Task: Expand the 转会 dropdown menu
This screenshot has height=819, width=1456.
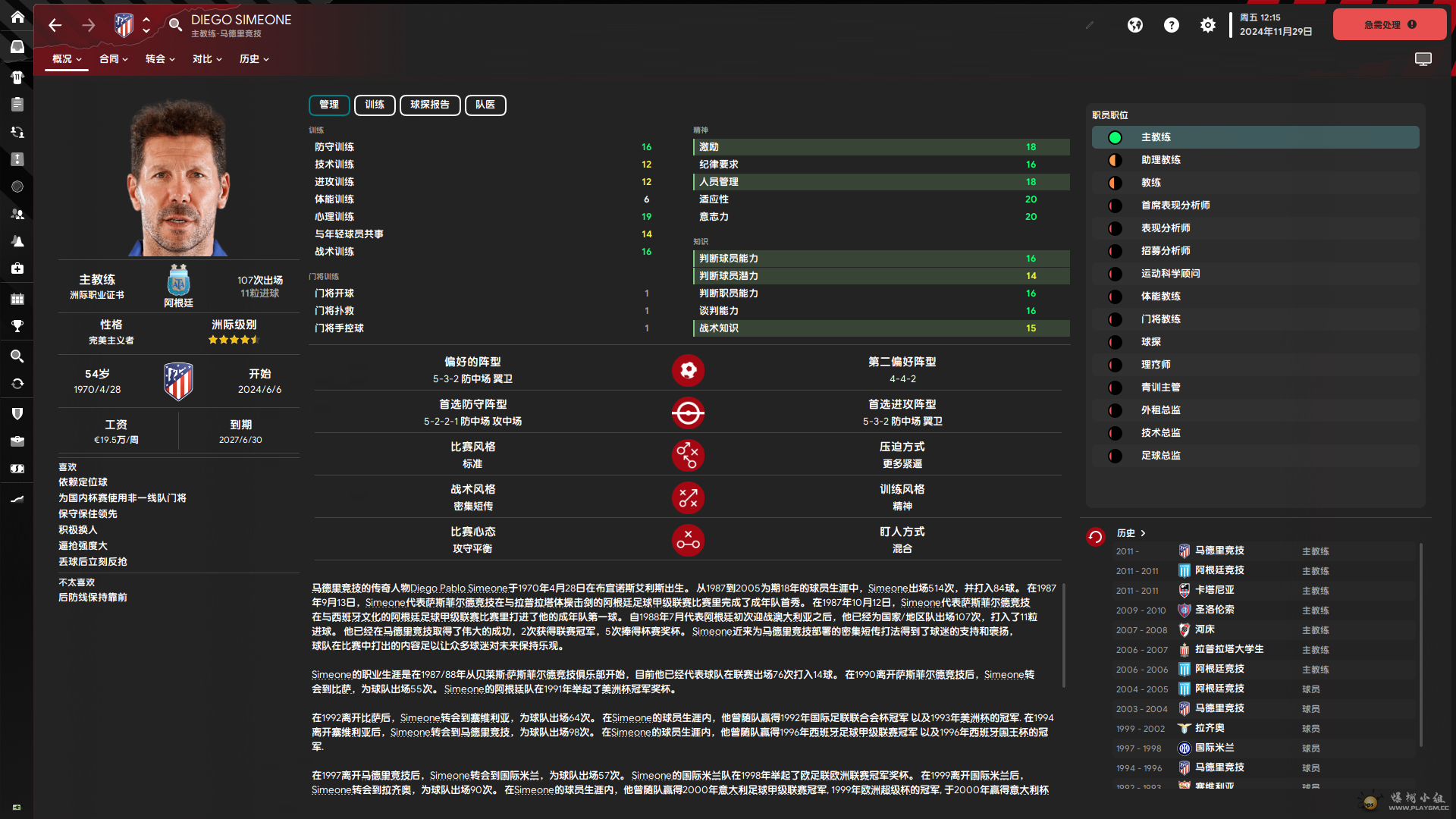Action: pyautogui.click(x=160, y=59)
